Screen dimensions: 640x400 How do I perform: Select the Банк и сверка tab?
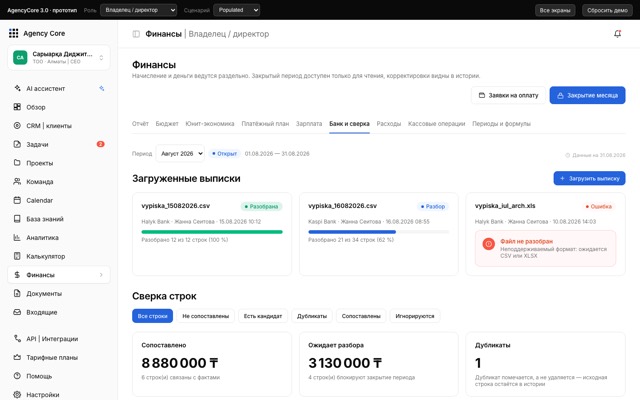pyautogui.click(x=349, y=124)
